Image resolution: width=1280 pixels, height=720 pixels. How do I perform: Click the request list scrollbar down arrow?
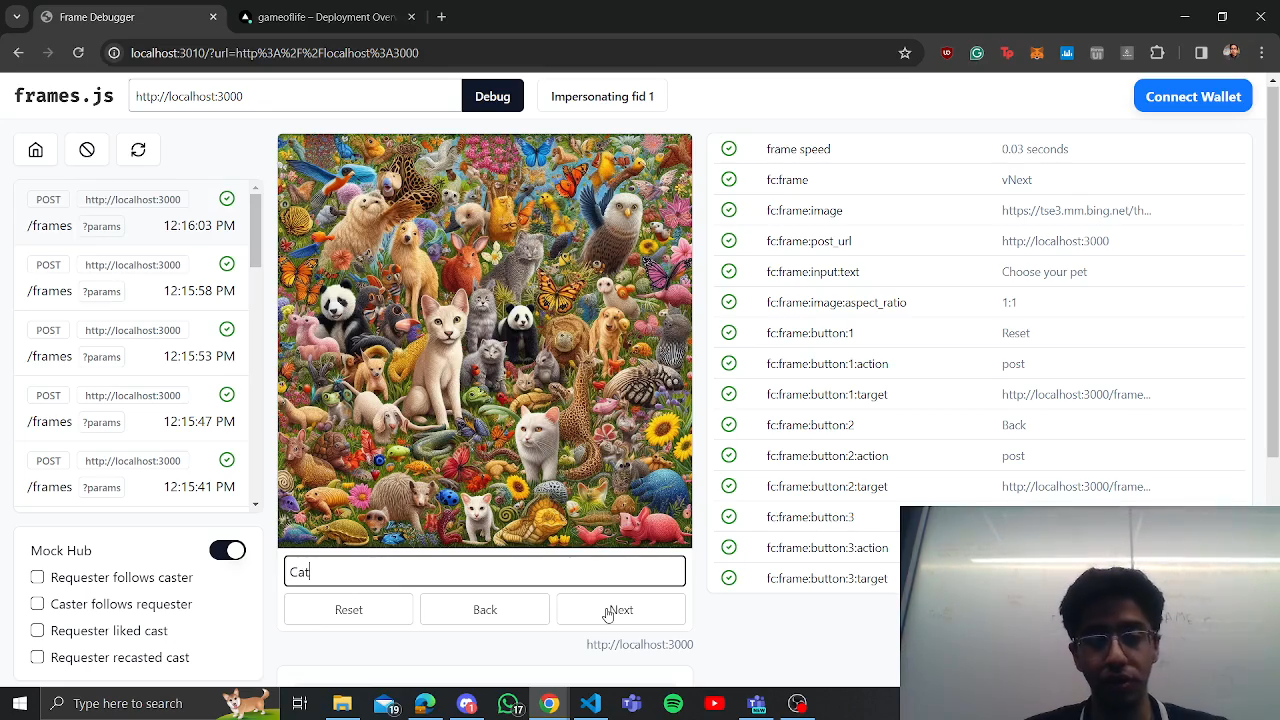point(256,505)
